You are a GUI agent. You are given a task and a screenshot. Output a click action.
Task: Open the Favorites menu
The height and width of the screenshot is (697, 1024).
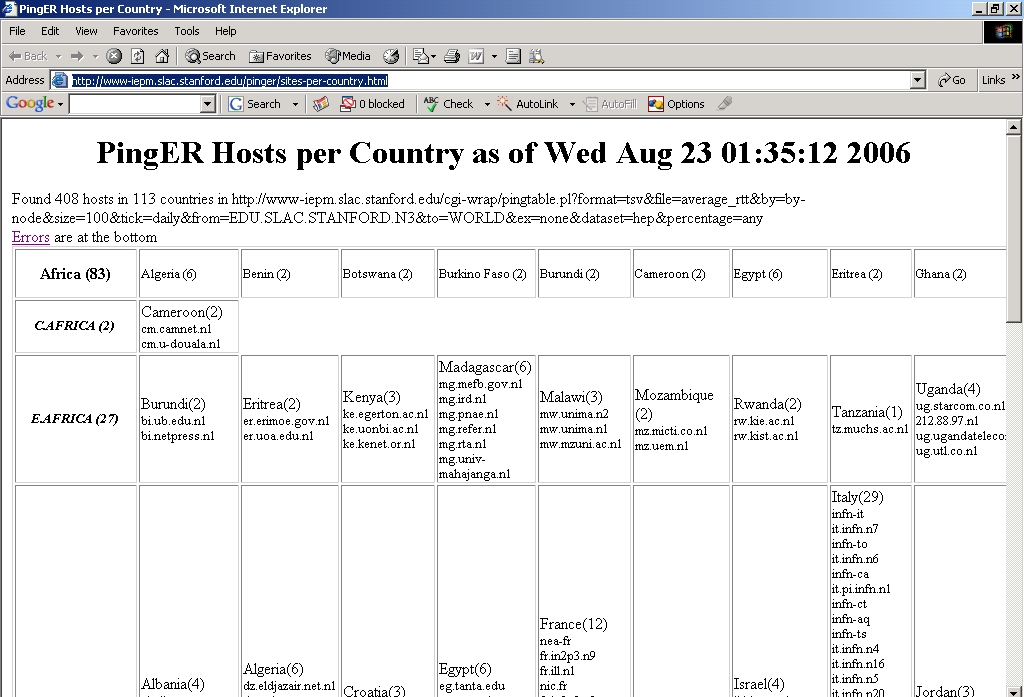135,31
